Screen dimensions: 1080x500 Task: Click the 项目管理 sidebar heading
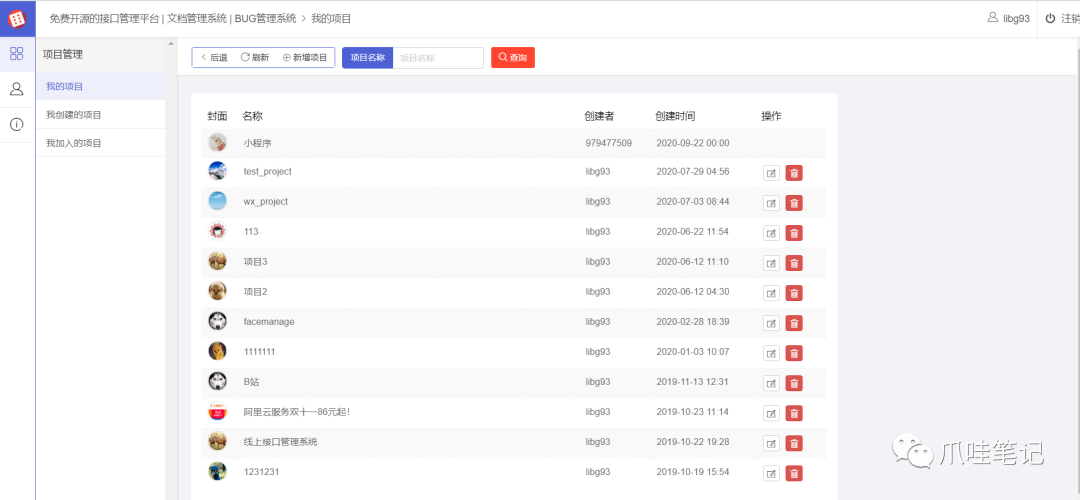63,54
